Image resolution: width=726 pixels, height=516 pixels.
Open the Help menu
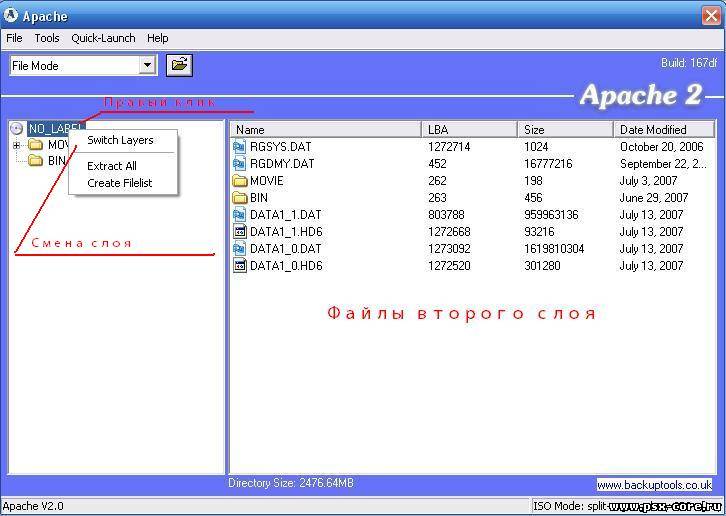[x=157, y=38]
